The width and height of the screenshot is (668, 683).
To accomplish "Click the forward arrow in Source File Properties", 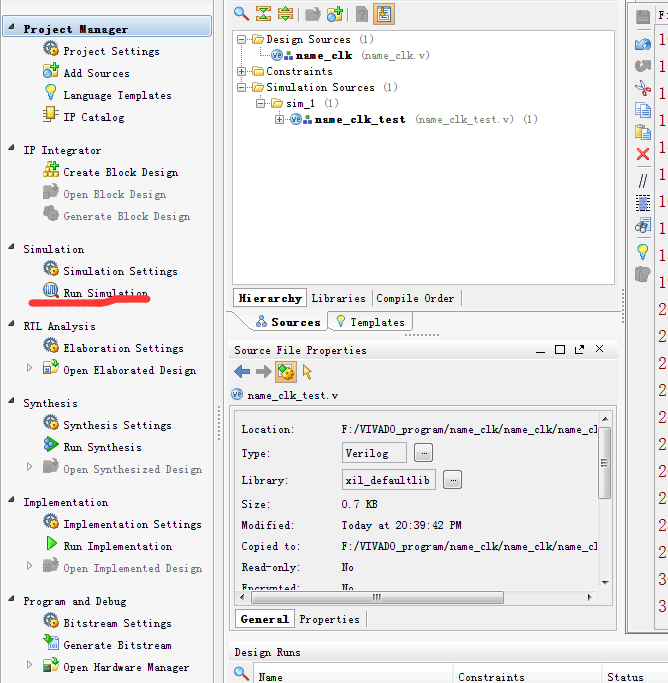I will (x=263, y=372).
